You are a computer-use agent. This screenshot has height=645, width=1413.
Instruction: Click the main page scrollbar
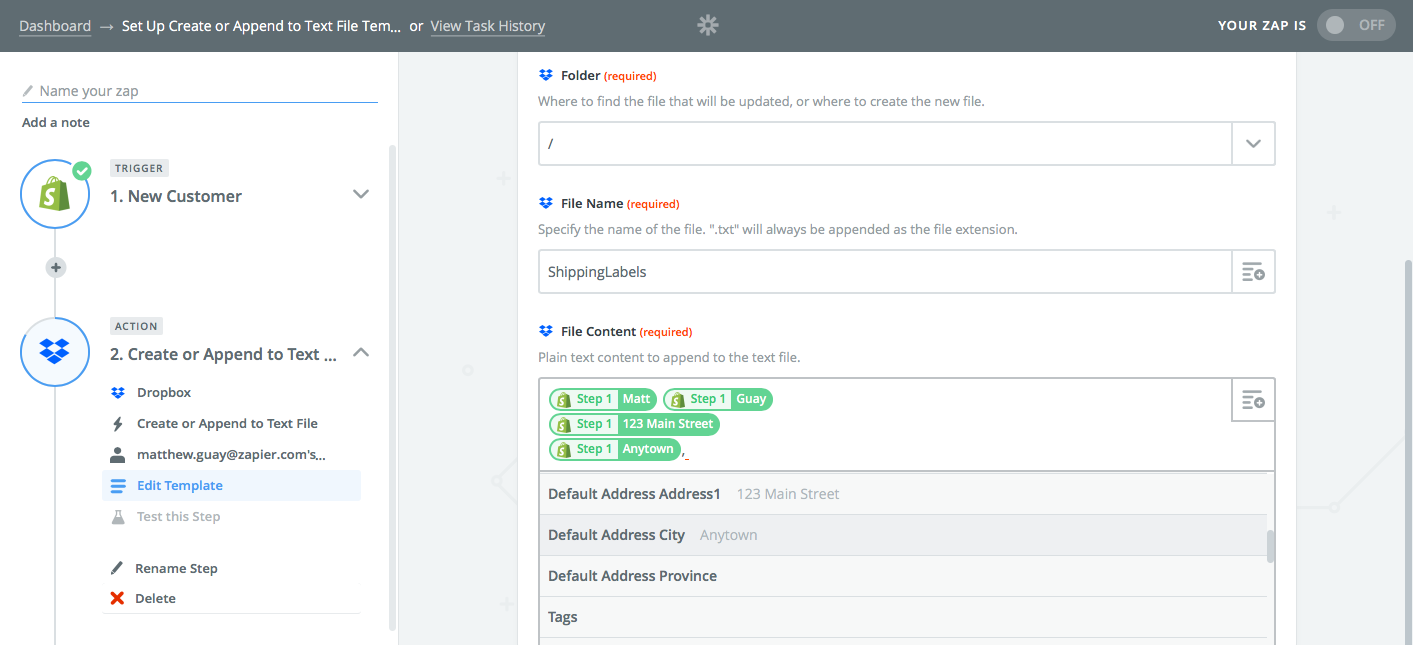pos(1408,450)
